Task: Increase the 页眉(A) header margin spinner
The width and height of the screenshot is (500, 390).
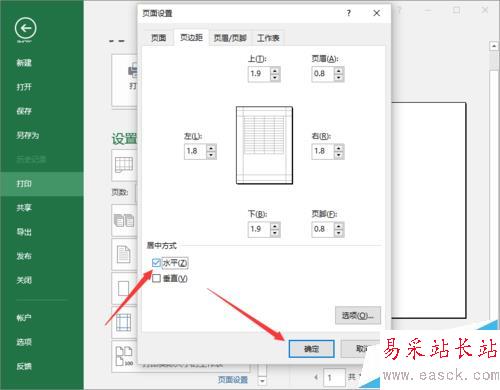Action: [339, 70]
